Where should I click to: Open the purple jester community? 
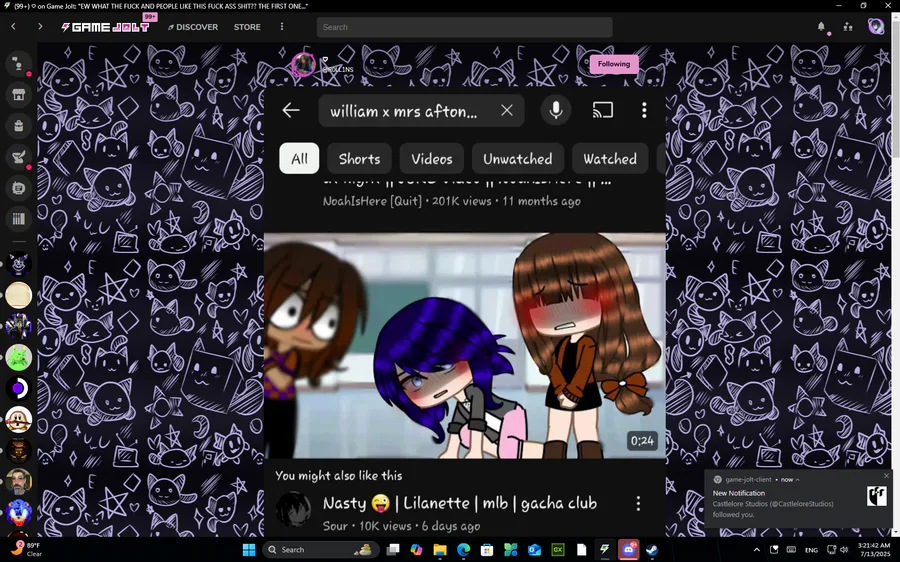tap(18, 265)
